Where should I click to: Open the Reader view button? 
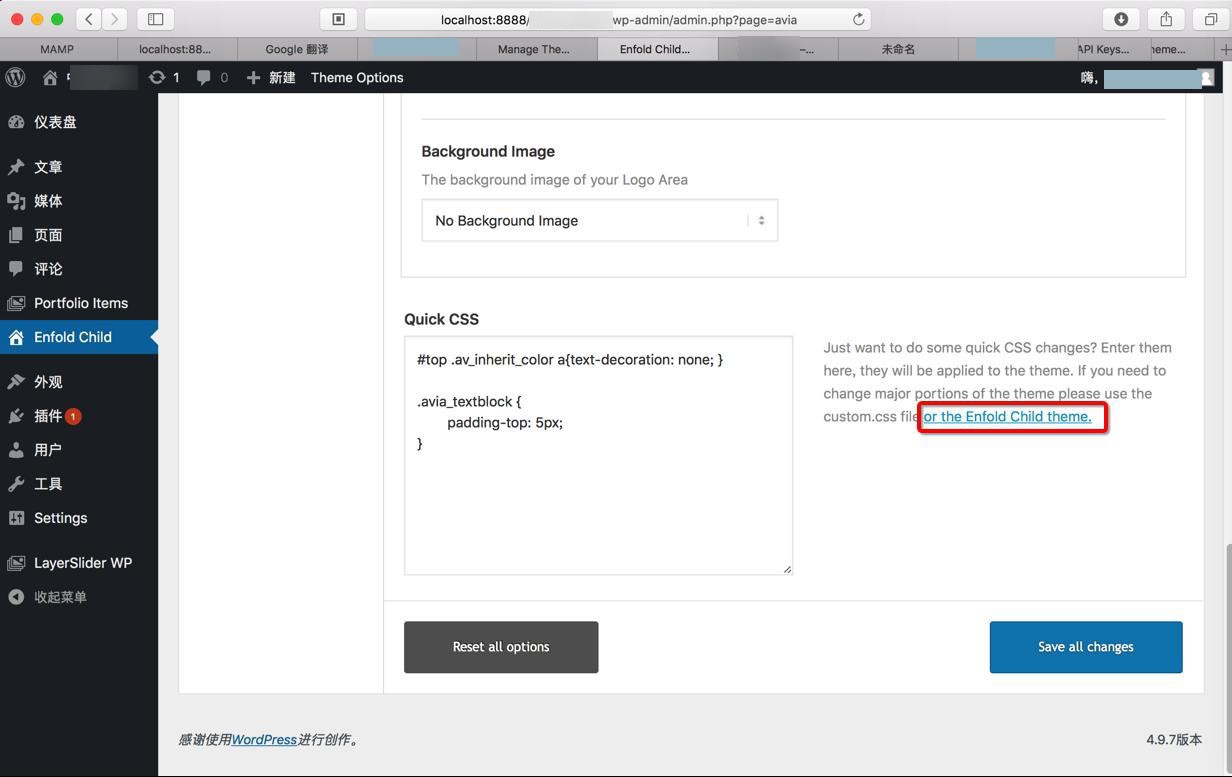point(338,19)
